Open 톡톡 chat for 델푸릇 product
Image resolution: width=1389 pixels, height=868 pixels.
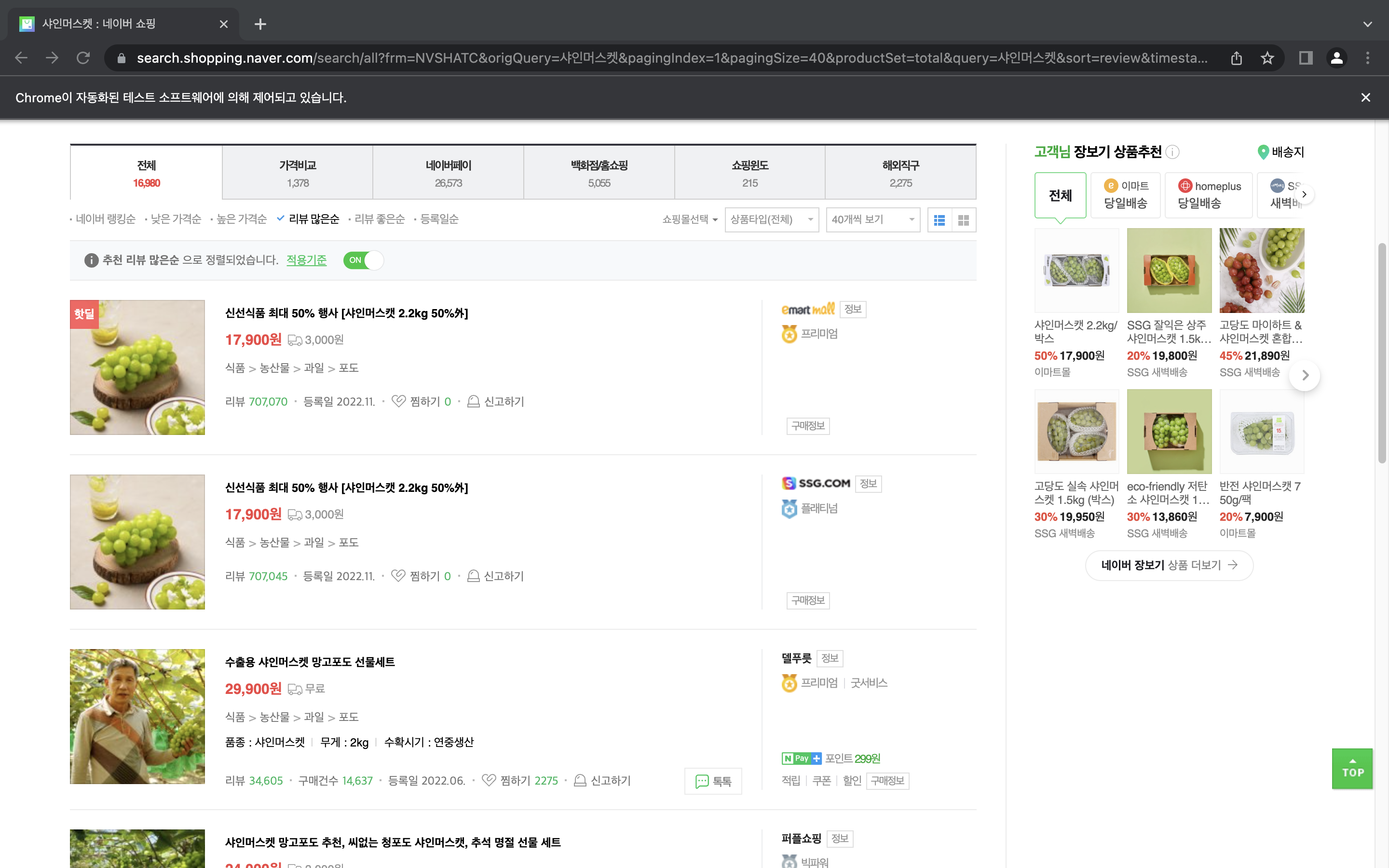coord(713,781)
